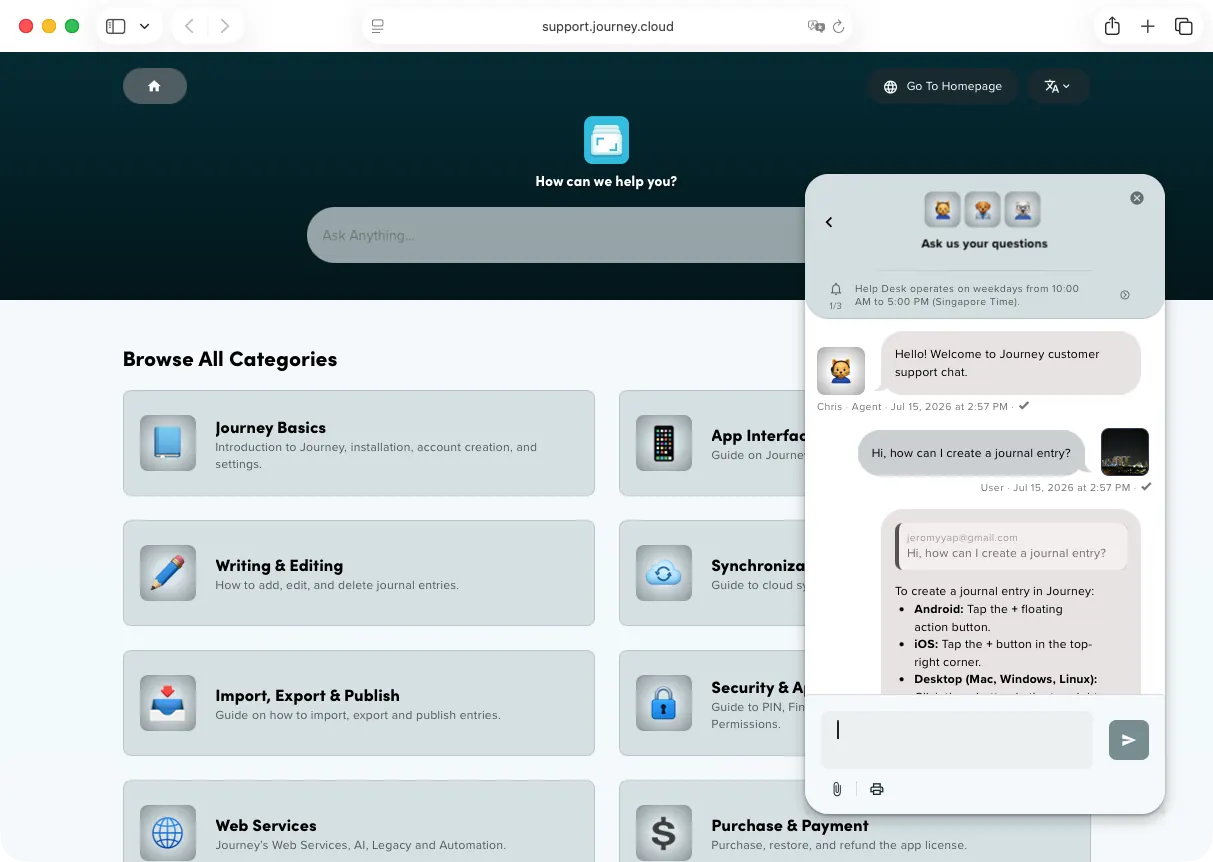Click the phone icon for App Interface

coord(664,443)
